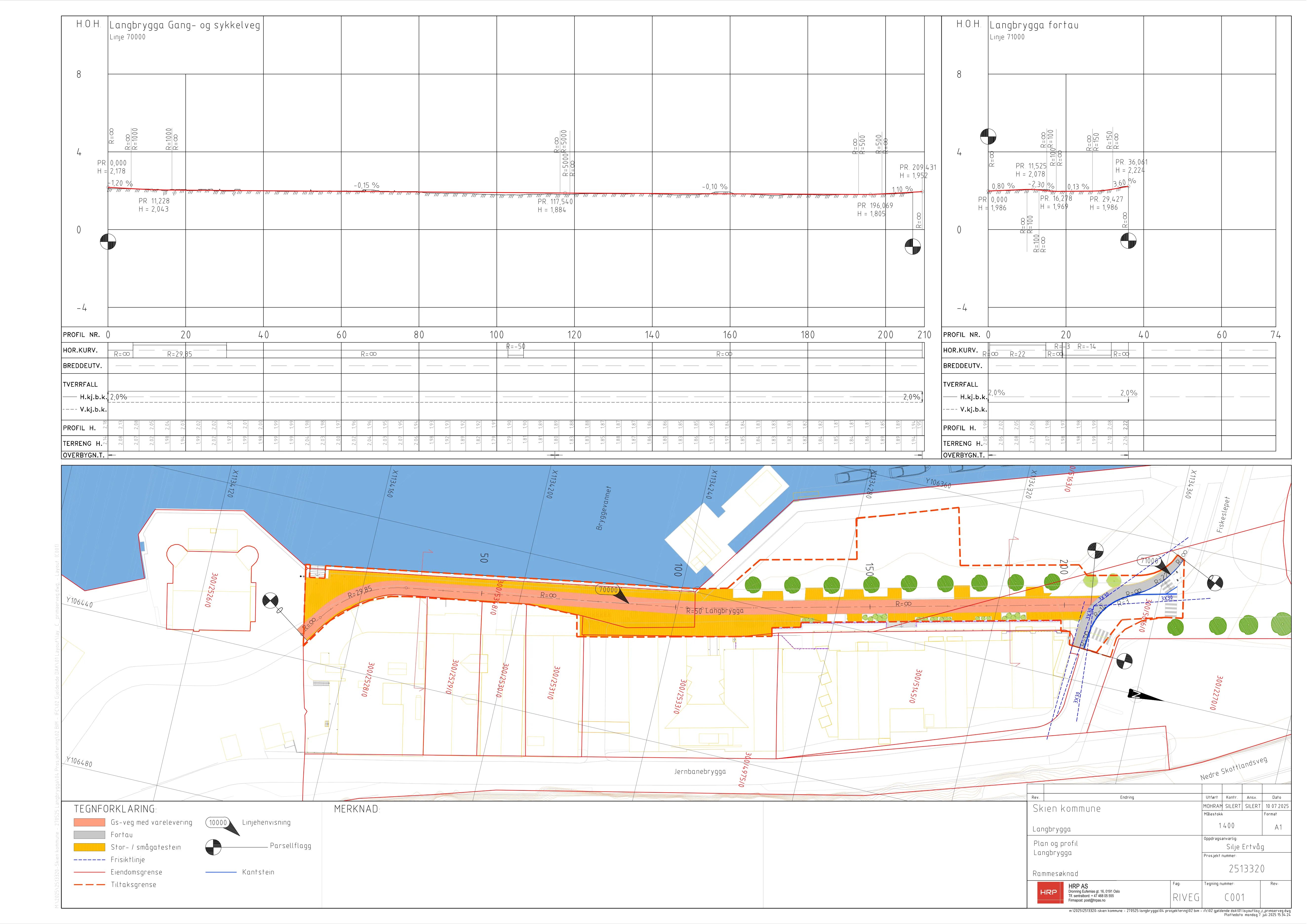The image size is (1307, 924).
Task: Click the '-1,20 %' gradient label
Action: [x=121, y=183]
